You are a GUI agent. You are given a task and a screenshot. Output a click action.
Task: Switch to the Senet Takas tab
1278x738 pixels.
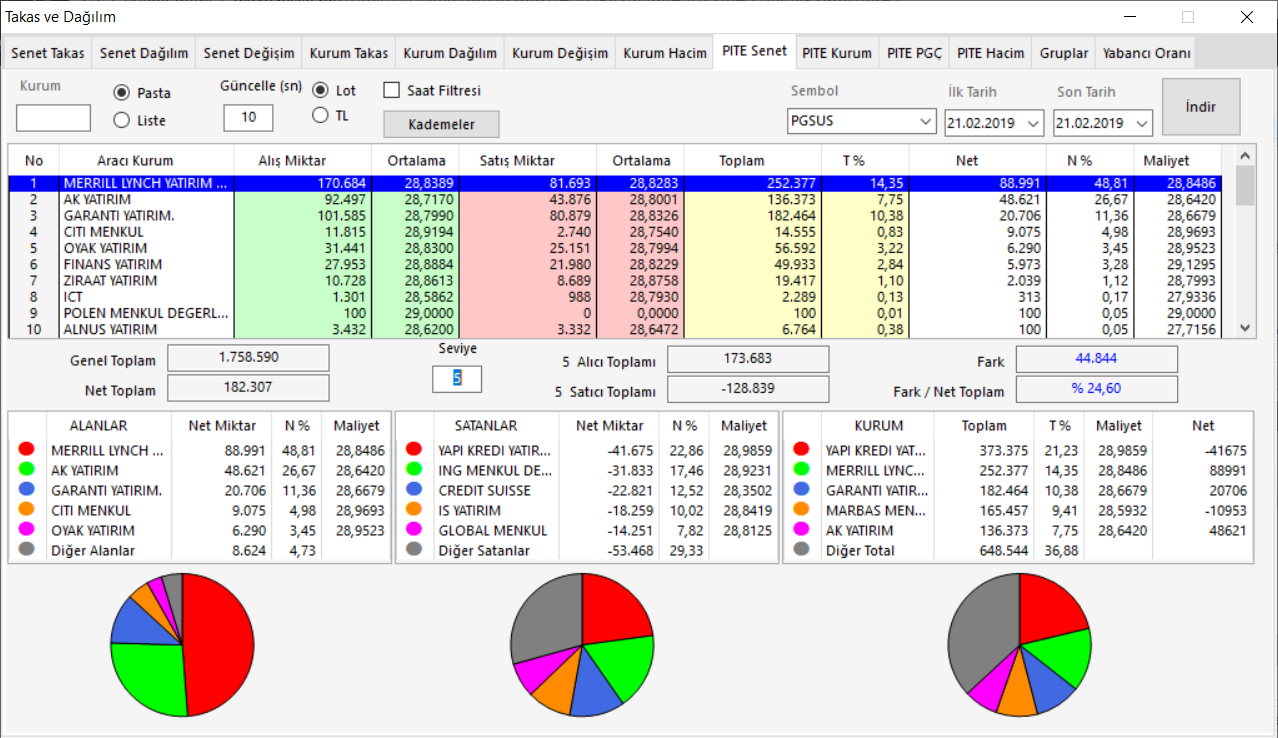coord(48,53)
